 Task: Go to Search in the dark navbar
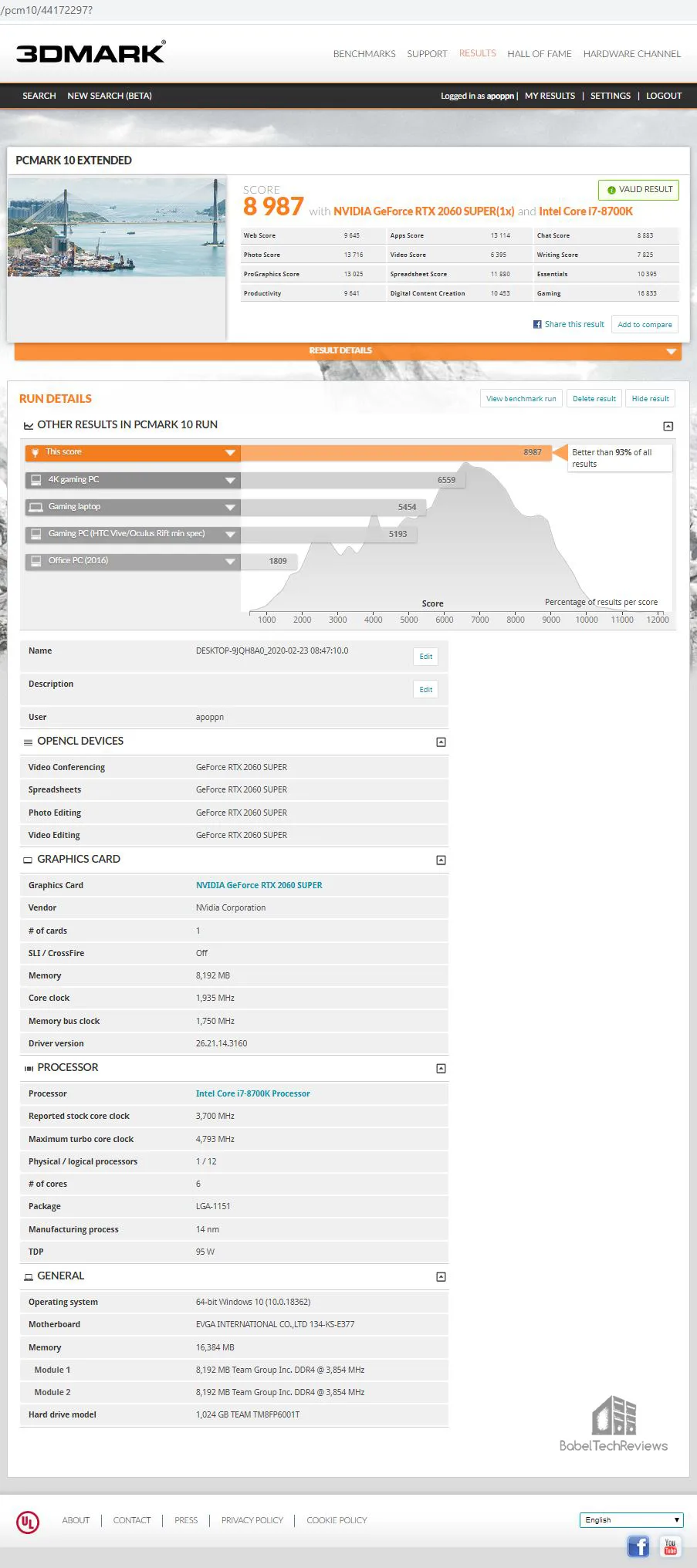point(39,96)
